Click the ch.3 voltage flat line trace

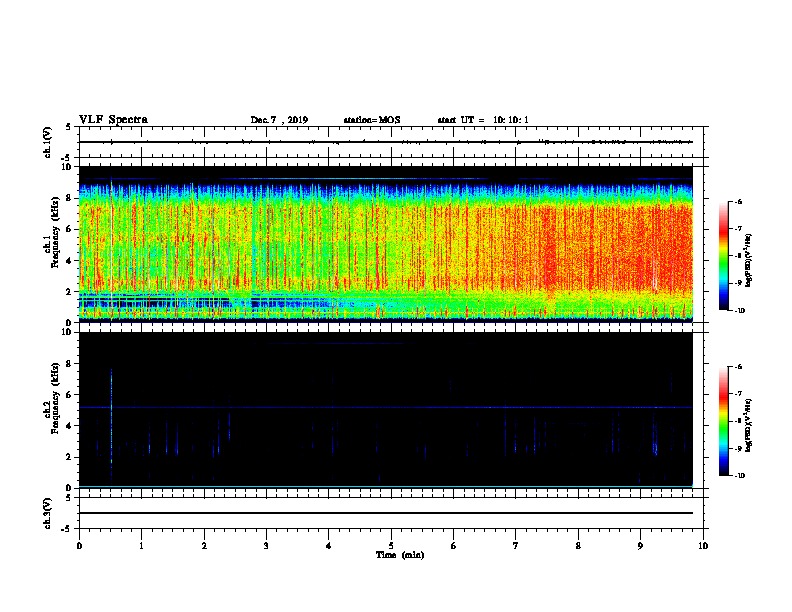click(386, 513)
